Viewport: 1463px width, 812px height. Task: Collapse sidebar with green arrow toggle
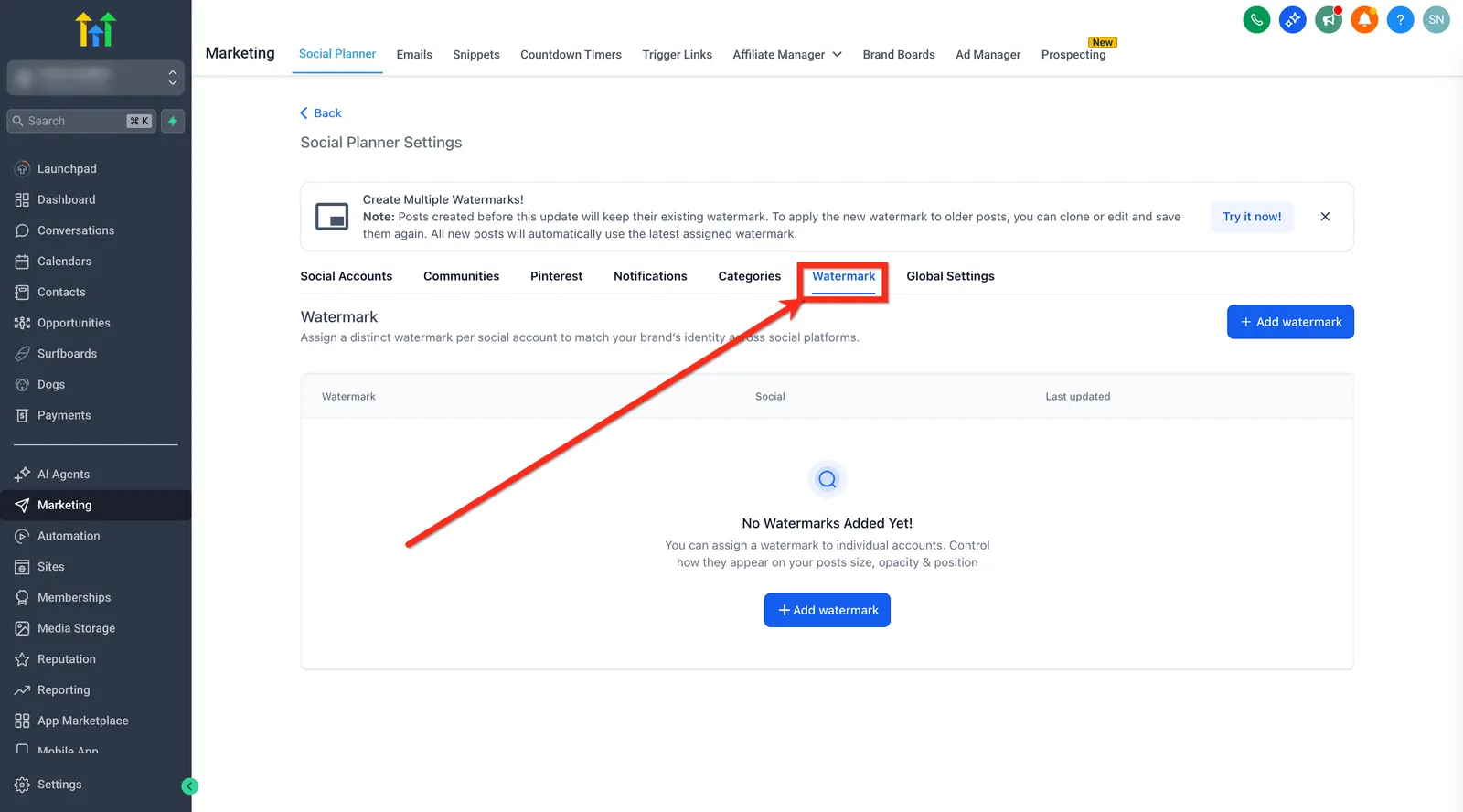(x=189, y=785)
